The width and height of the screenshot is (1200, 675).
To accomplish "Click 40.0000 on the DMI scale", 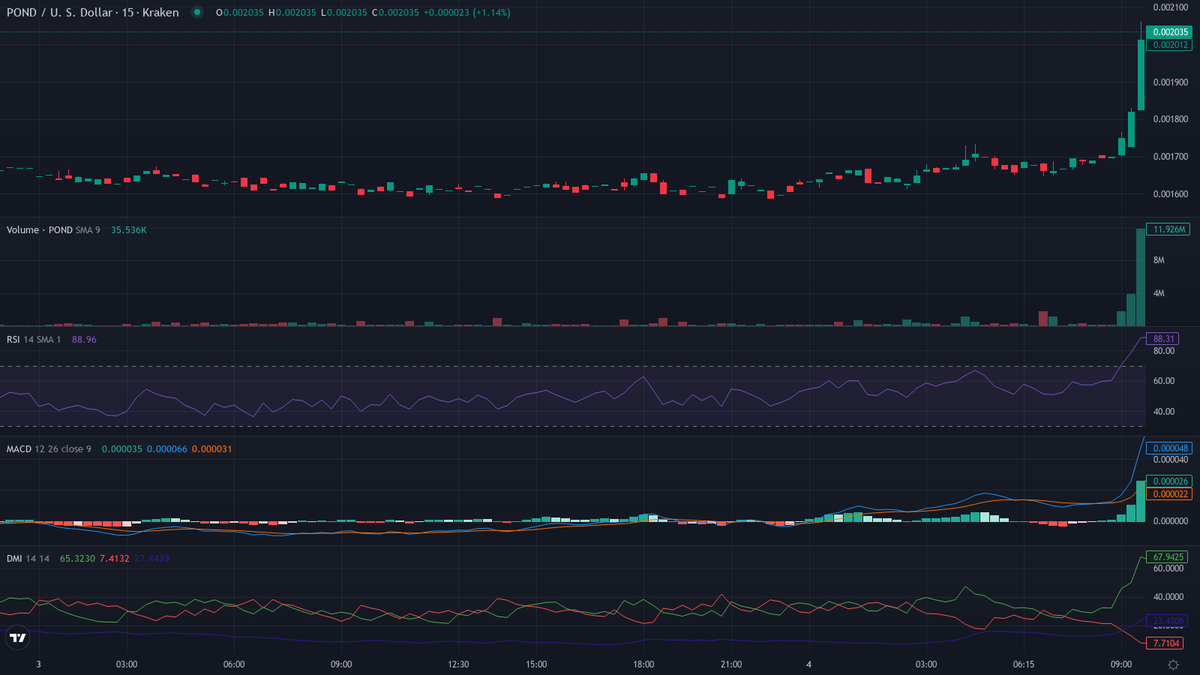I will (1169, 597).
